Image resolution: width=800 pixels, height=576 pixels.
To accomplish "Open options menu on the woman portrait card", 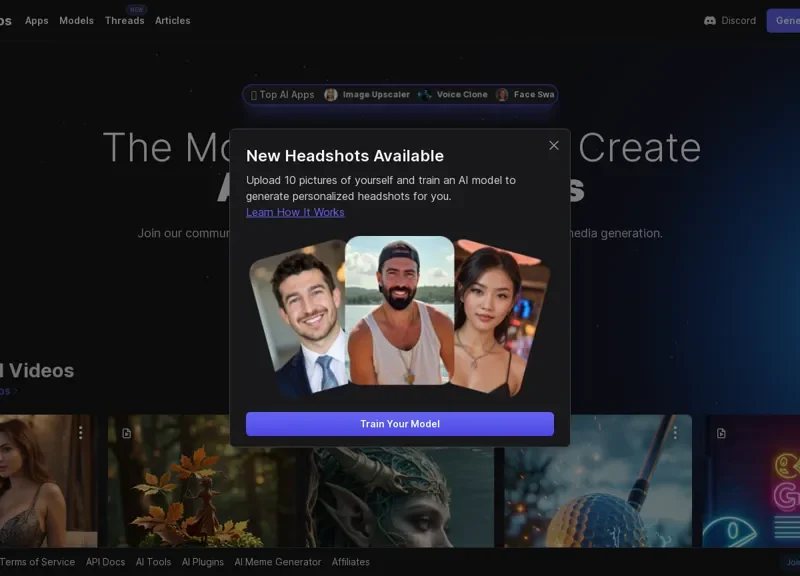I will (x=81, y=433).
